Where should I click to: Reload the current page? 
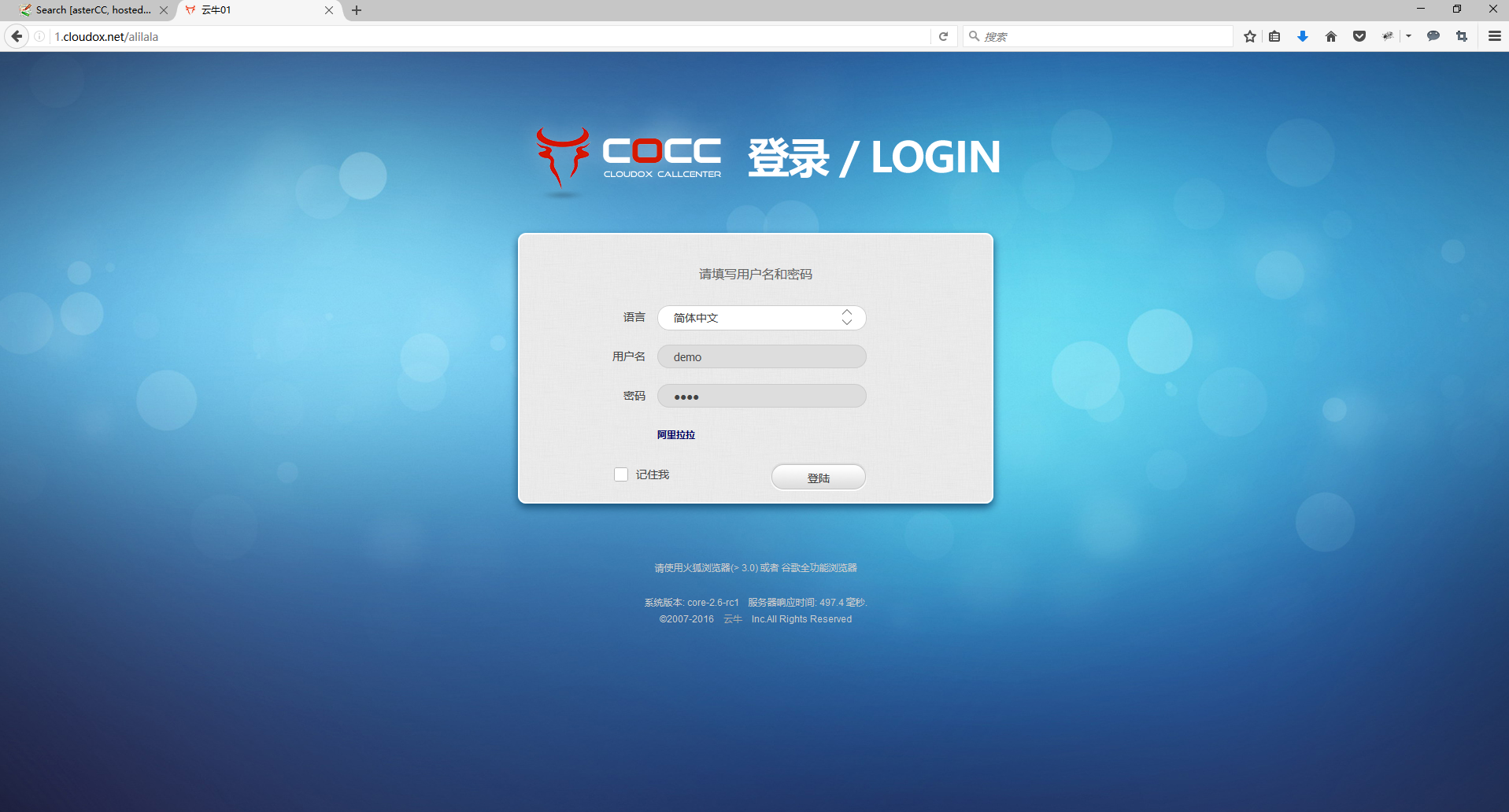[943, 36]
